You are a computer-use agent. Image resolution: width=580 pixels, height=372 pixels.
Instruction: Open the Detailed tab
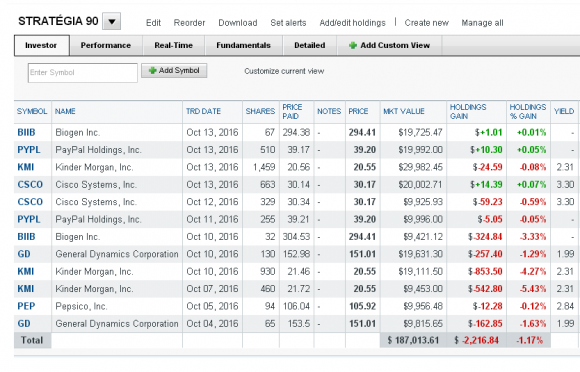[x=310, y=45]
